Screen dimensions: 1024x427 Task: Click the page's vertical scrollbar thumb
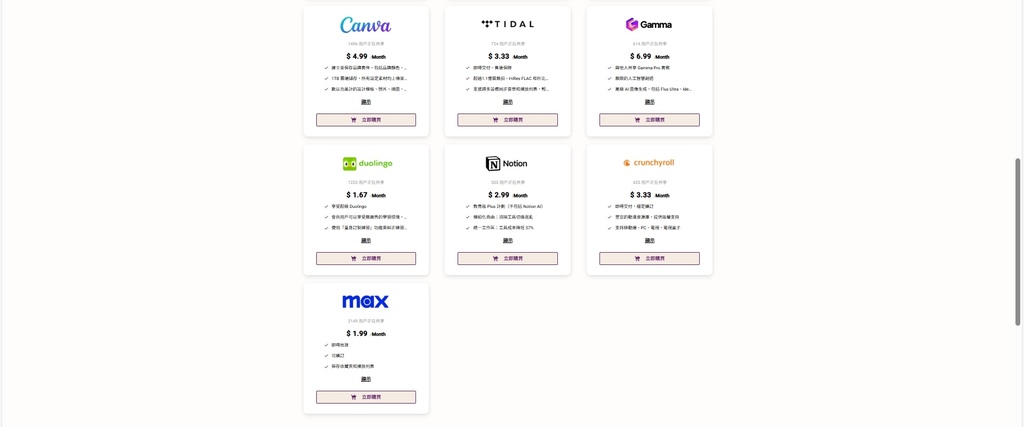pos(1017,242)
